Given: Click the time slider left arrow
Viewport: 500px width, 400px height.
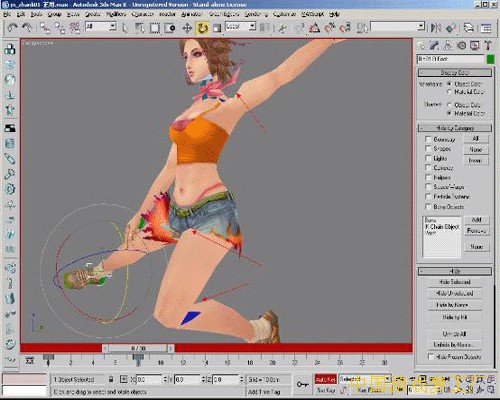Looking at the screenshot, I should pyautogui.click(x=105, y=348).
